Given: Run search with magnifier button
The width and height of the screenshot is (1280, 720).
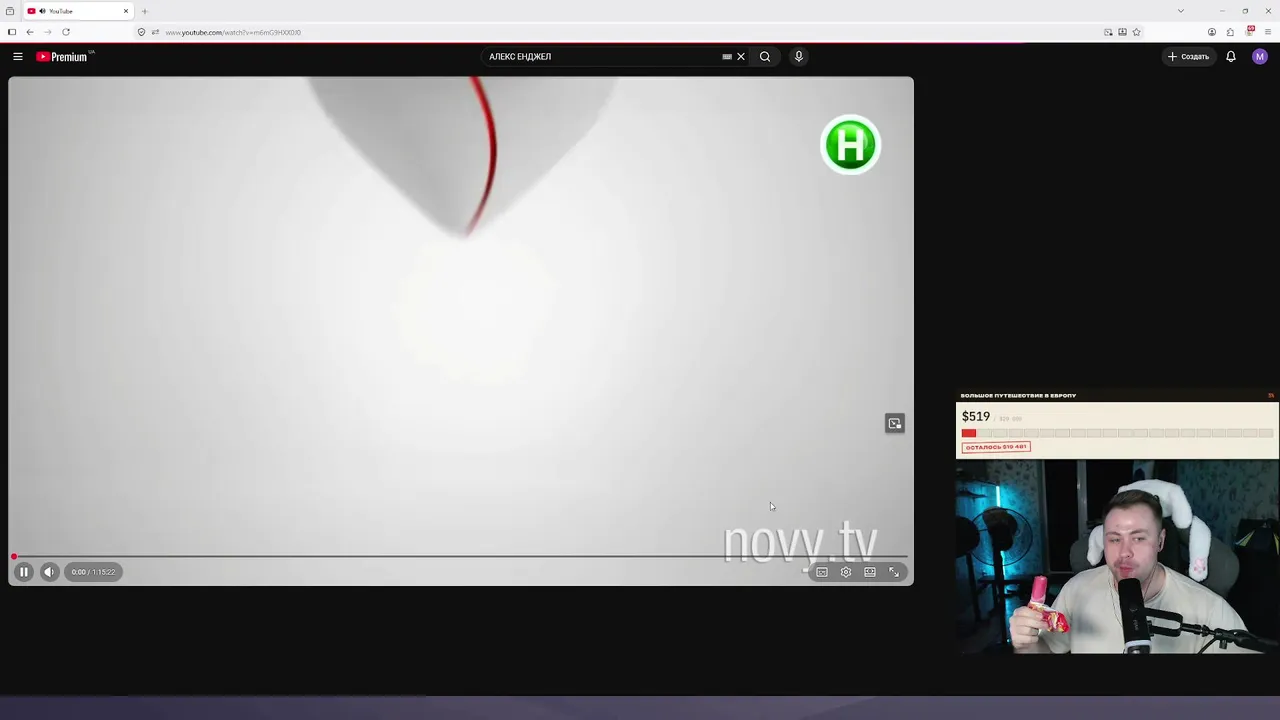Looking at the screenshot, I should tap(765, 57).
